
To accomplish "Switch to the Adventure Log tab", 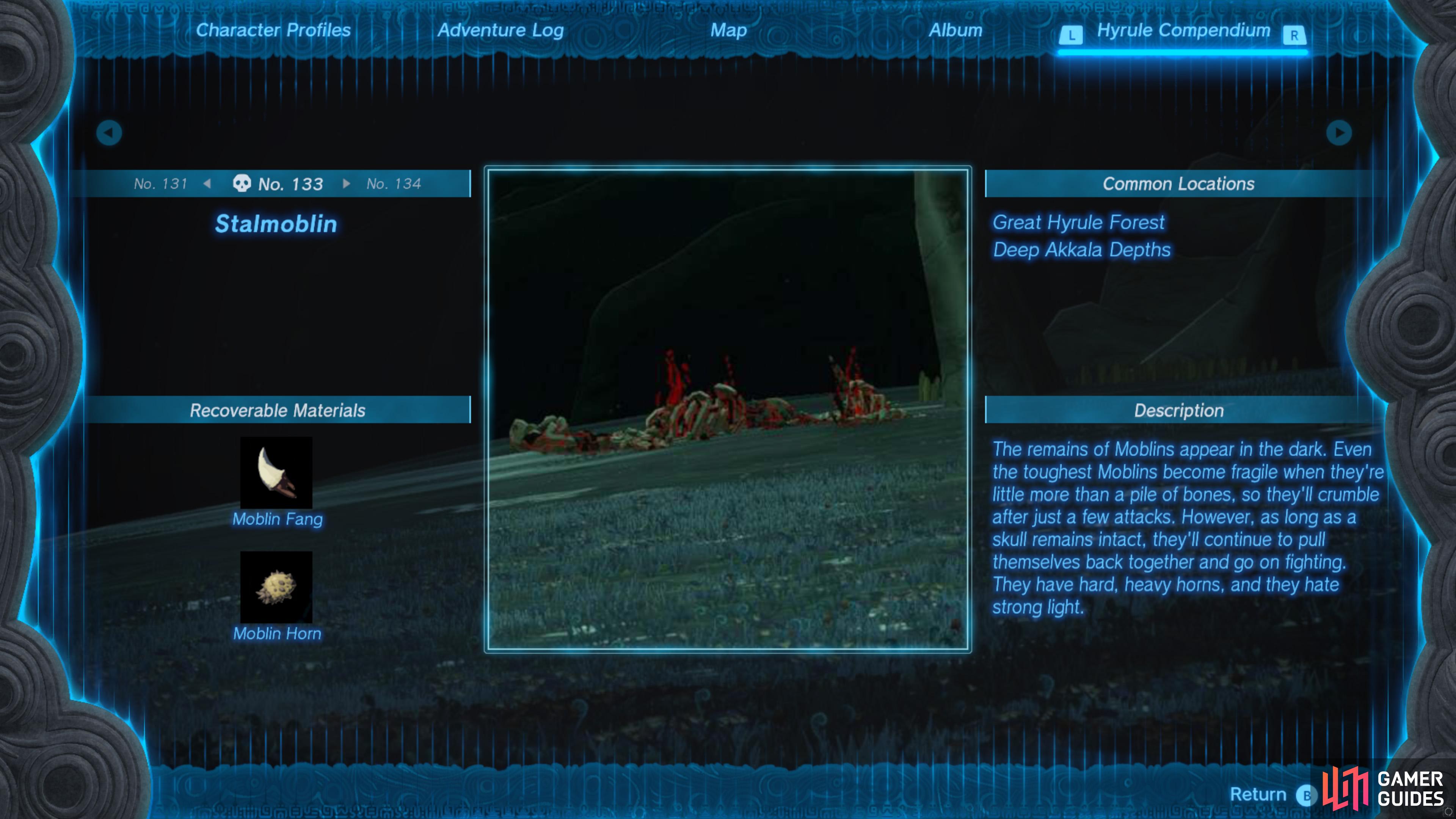I will [x=500, y=30].
